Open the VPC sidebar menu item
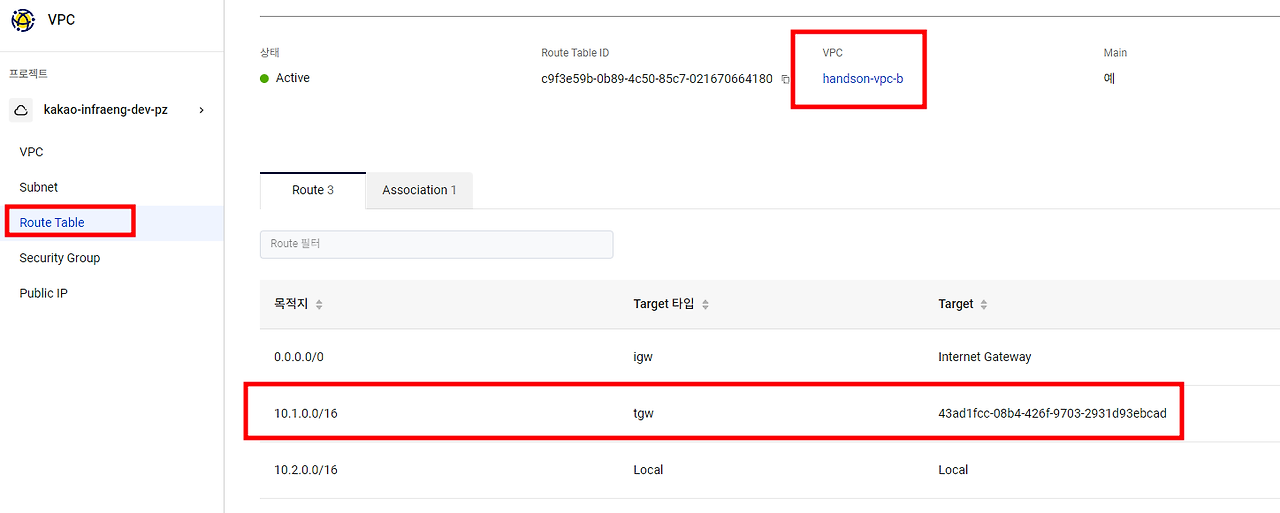Image resolution: width=1280 pixels, height=513 pixels. [31, 152]
